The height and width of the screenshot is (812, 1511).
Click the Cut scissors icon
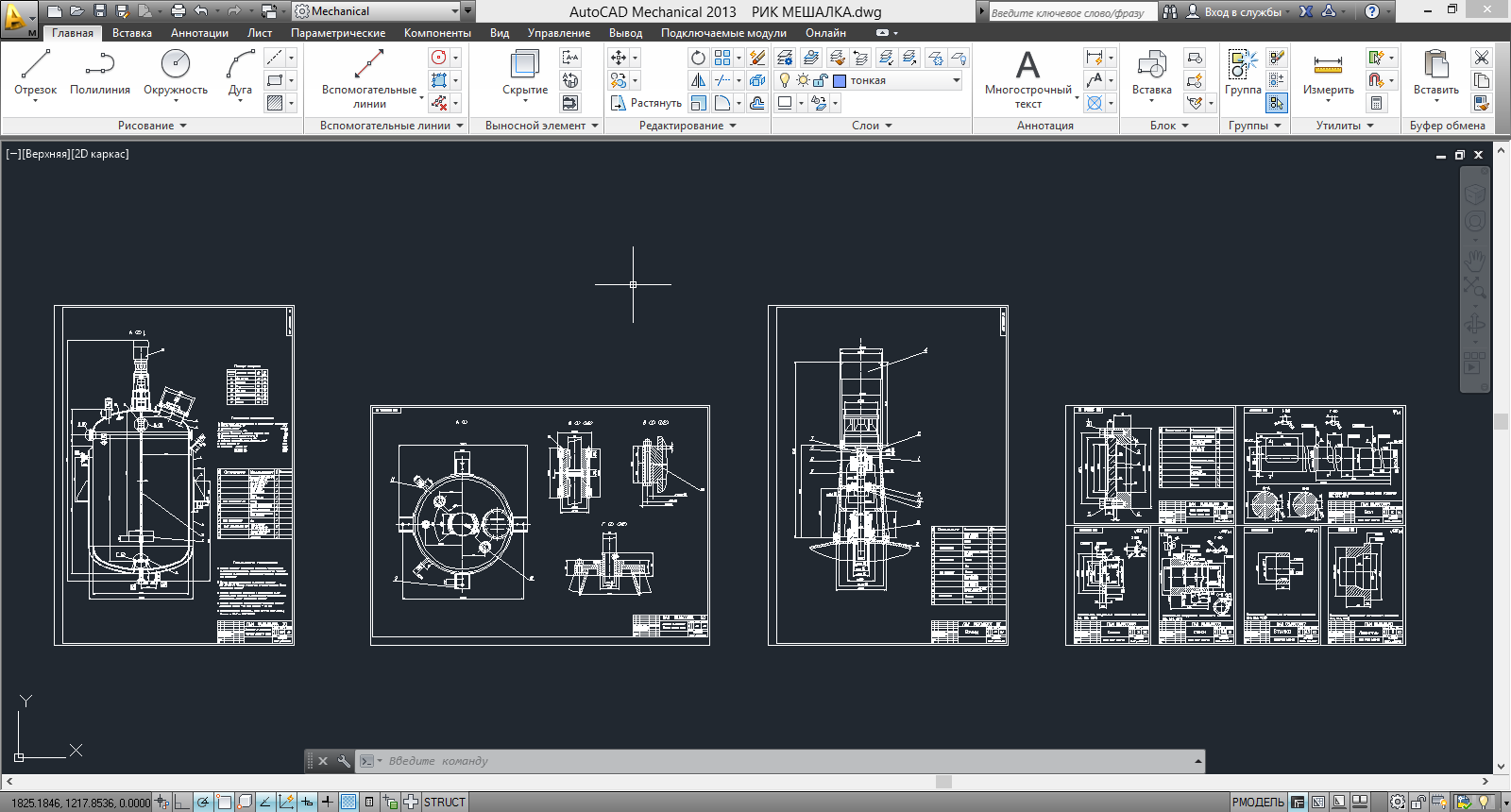point(1482,58)
